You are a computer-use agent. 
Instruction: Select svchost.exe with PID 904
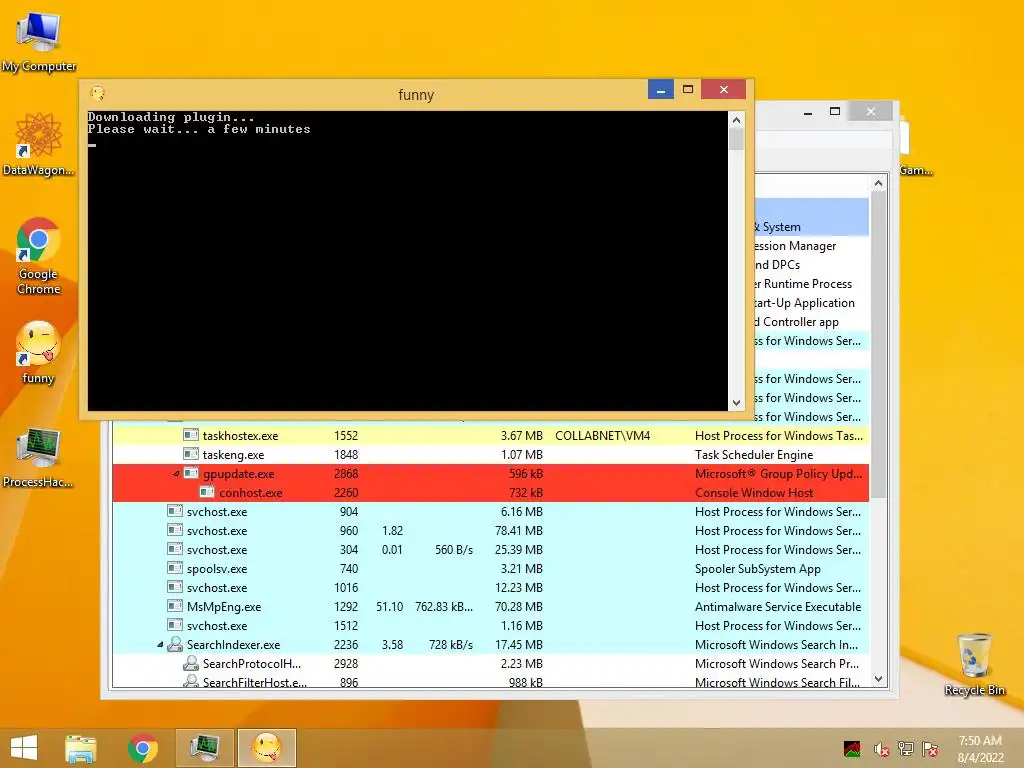(x=490, y=511)
